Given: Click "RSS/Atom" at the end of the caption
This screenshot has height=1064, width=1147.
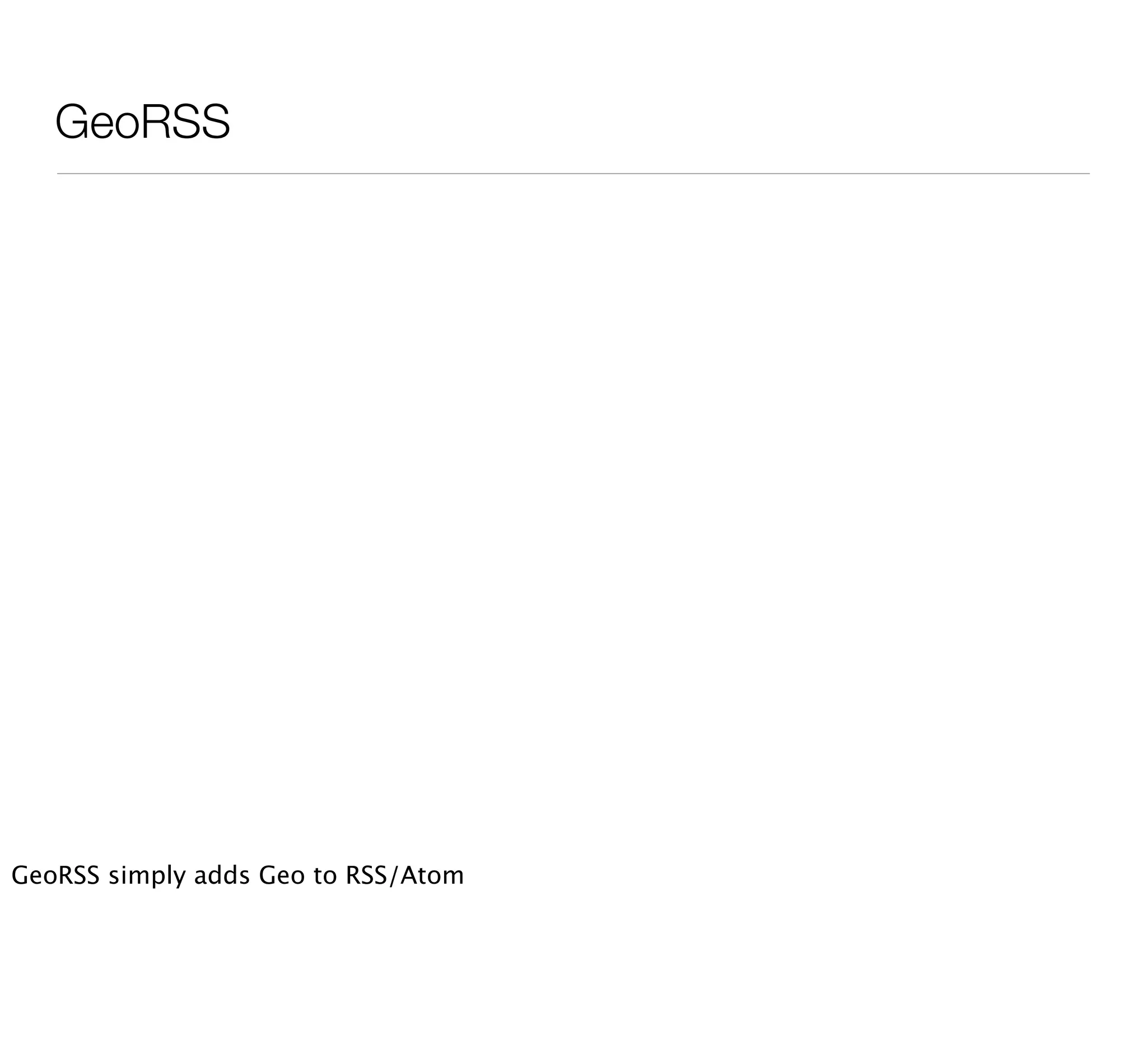Looking at the screenshot, I should pyautogui.click(x=404, y=876).
